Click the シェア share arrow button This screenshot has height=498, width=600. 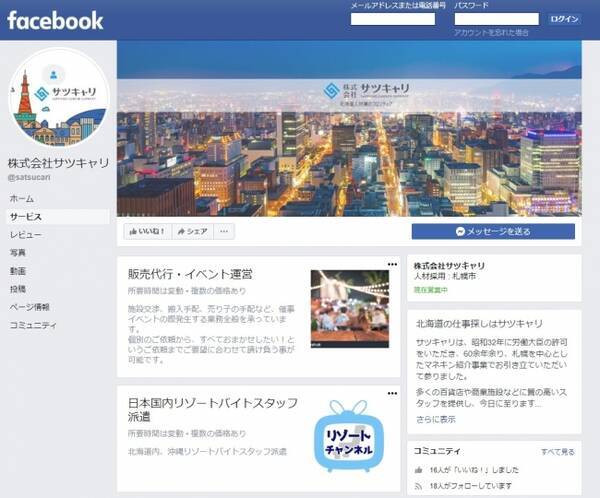pos(192,231)
